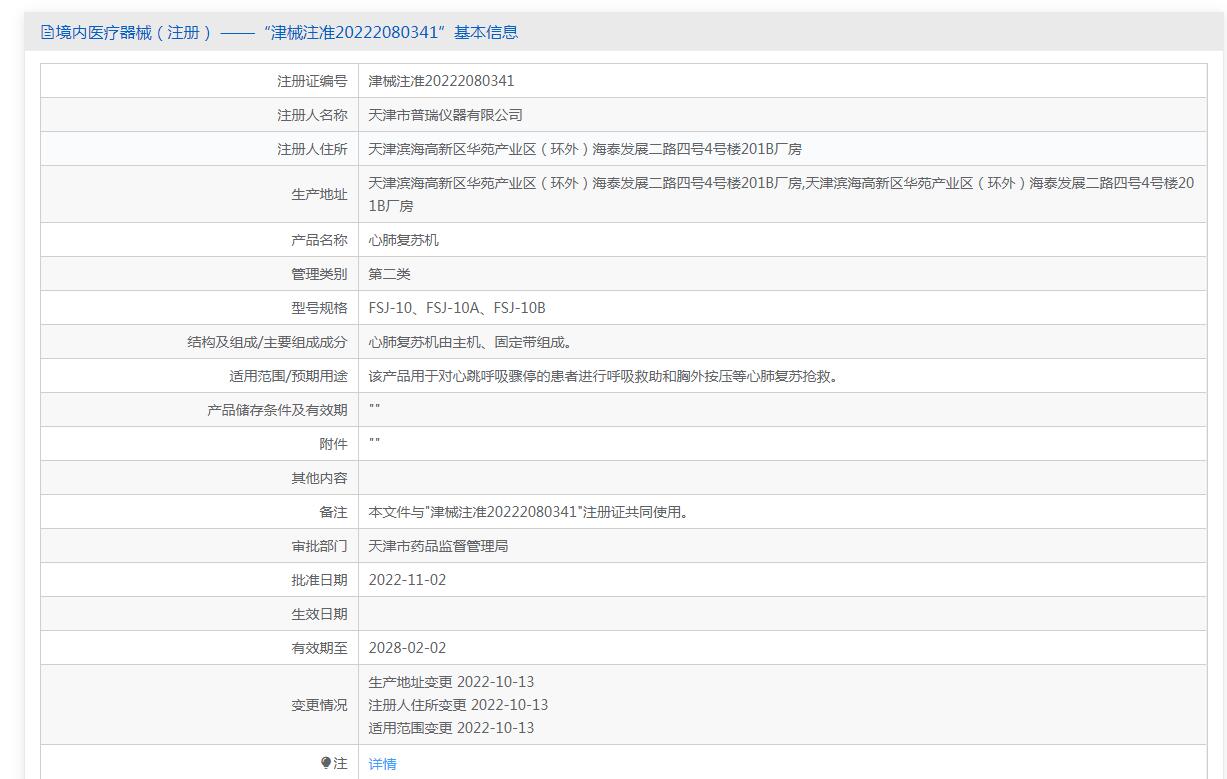
Task: Select model value FSJ-10、FSJ-10A、FSJ-10B
Action: [457, 308]
